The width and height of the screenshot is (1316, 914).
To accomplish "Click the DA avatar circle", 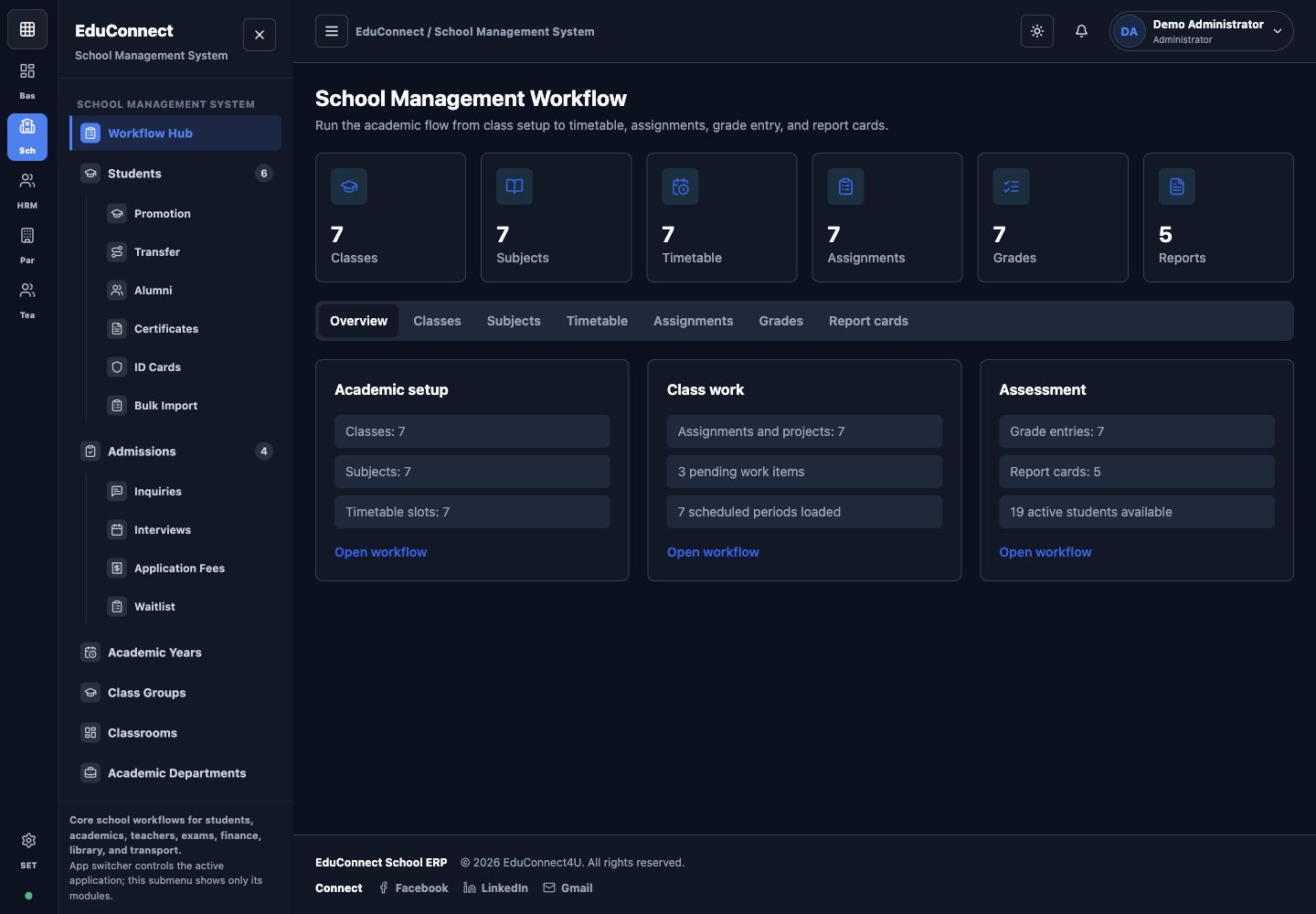I will click(x=1130, y=31).
